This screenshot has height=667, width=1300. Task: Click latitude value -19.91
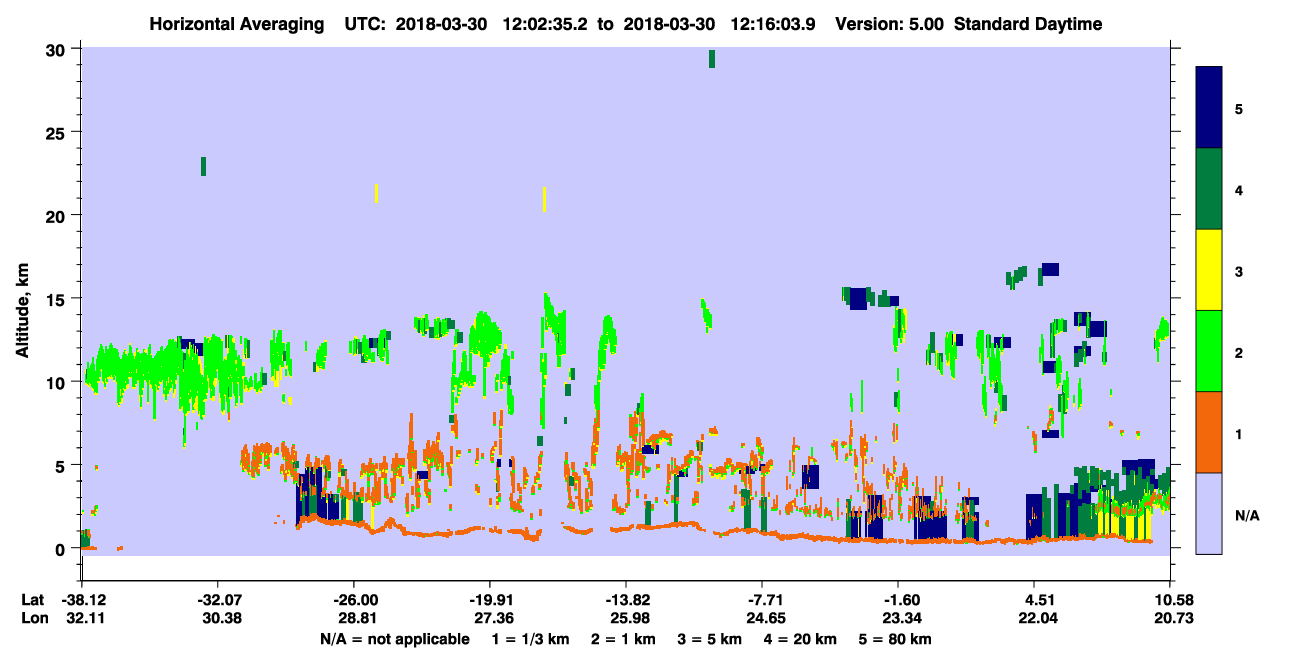[x=489, y=599]
